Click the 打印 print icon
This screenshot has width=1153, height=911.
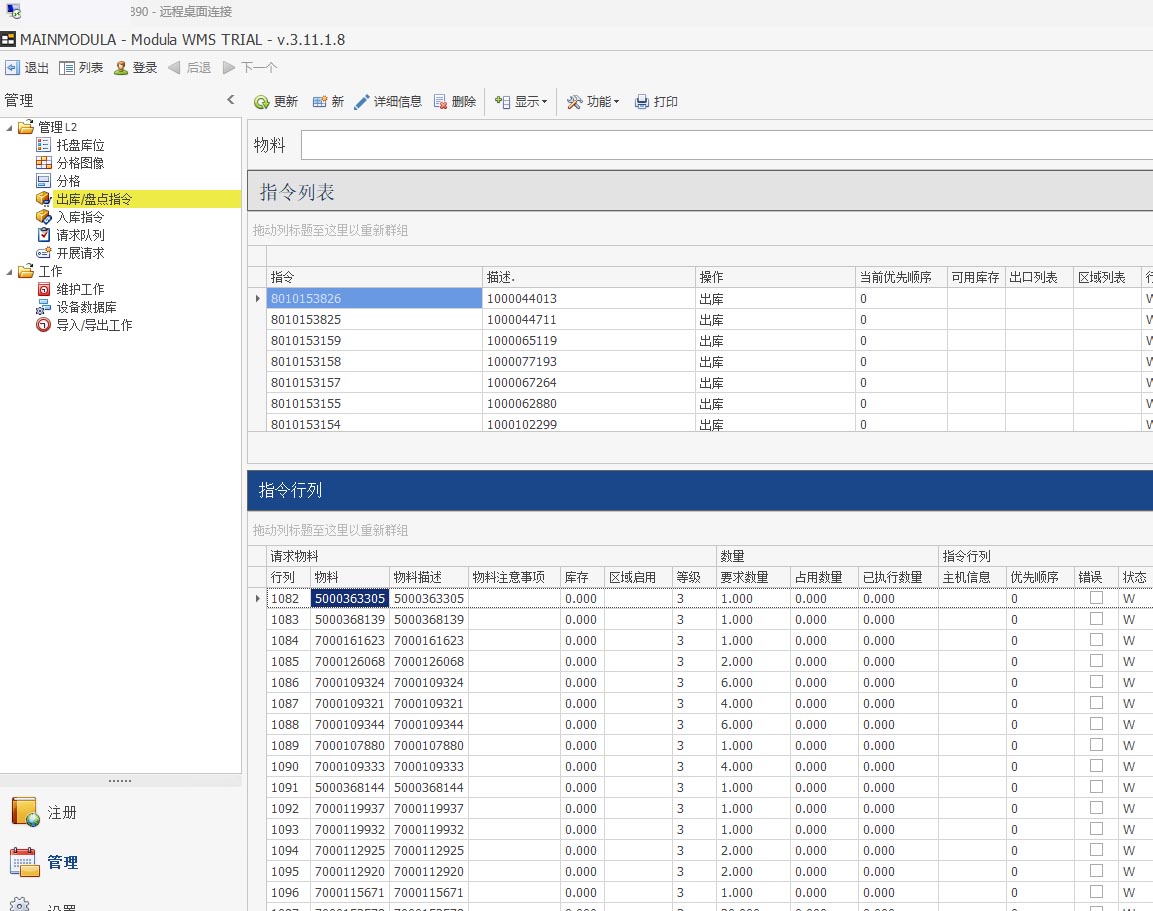click(642, 102)
